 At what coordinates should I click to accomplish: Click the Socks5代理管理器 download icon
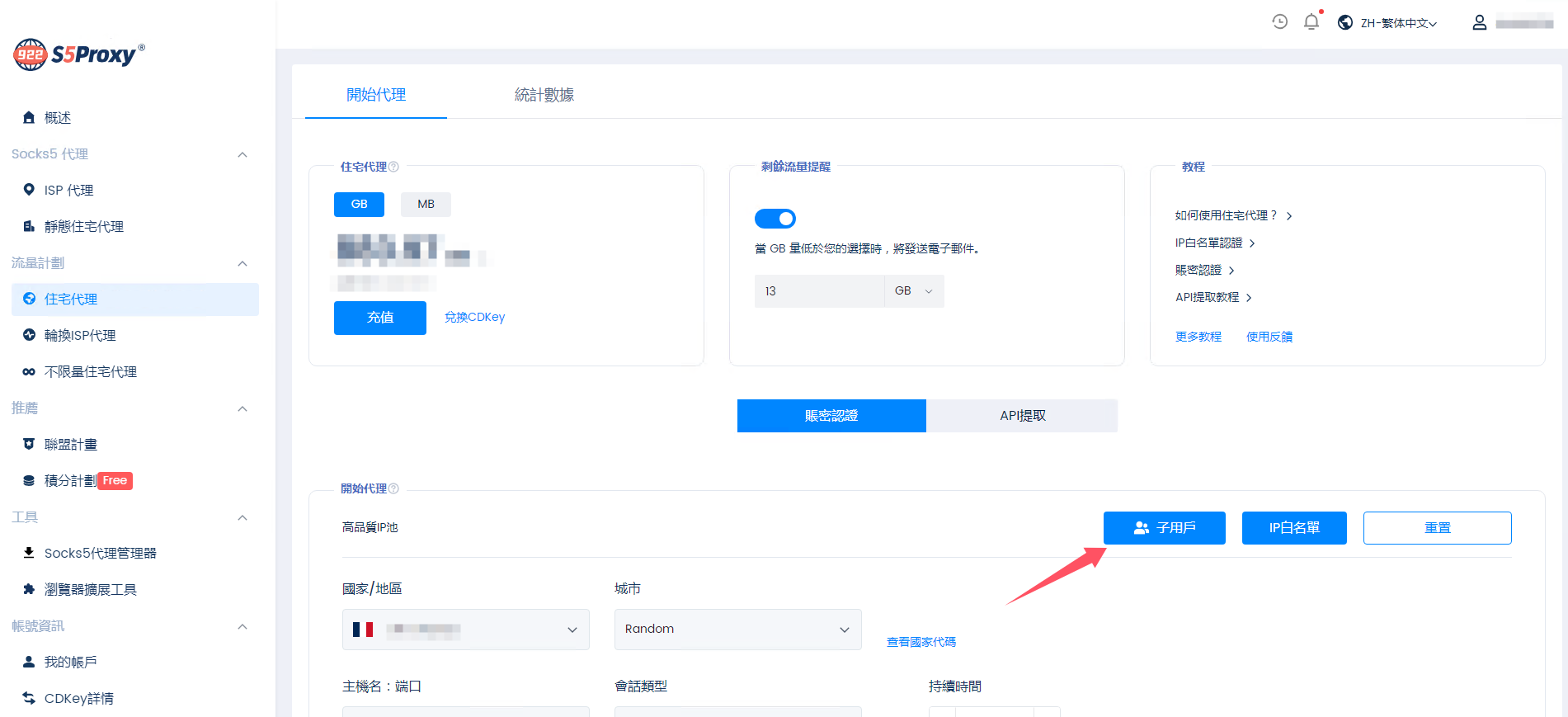pyautogui.click(x=29, y=553)
